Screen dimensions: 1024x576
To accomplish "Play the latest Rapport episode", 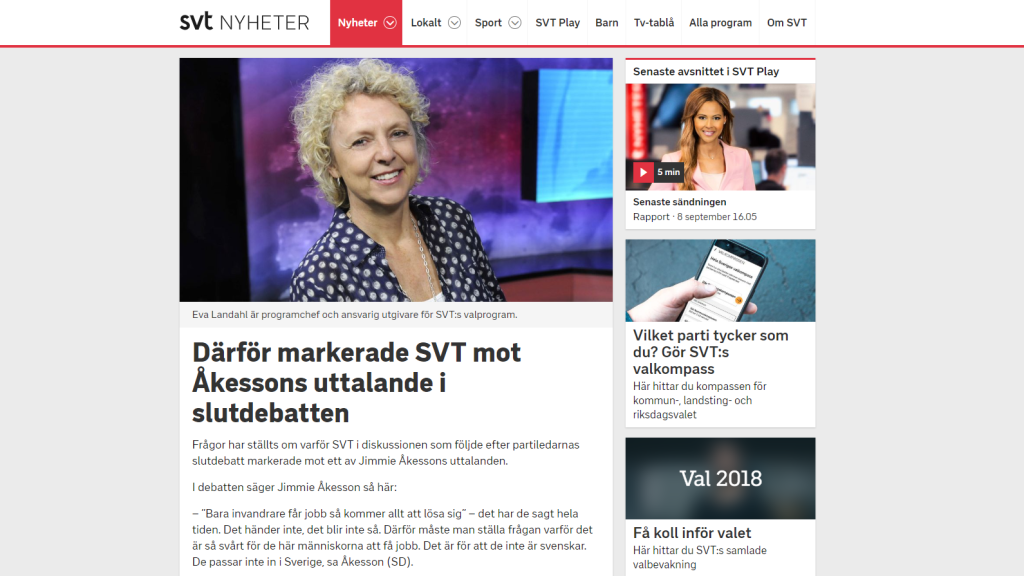I will (x=643, y=172).
